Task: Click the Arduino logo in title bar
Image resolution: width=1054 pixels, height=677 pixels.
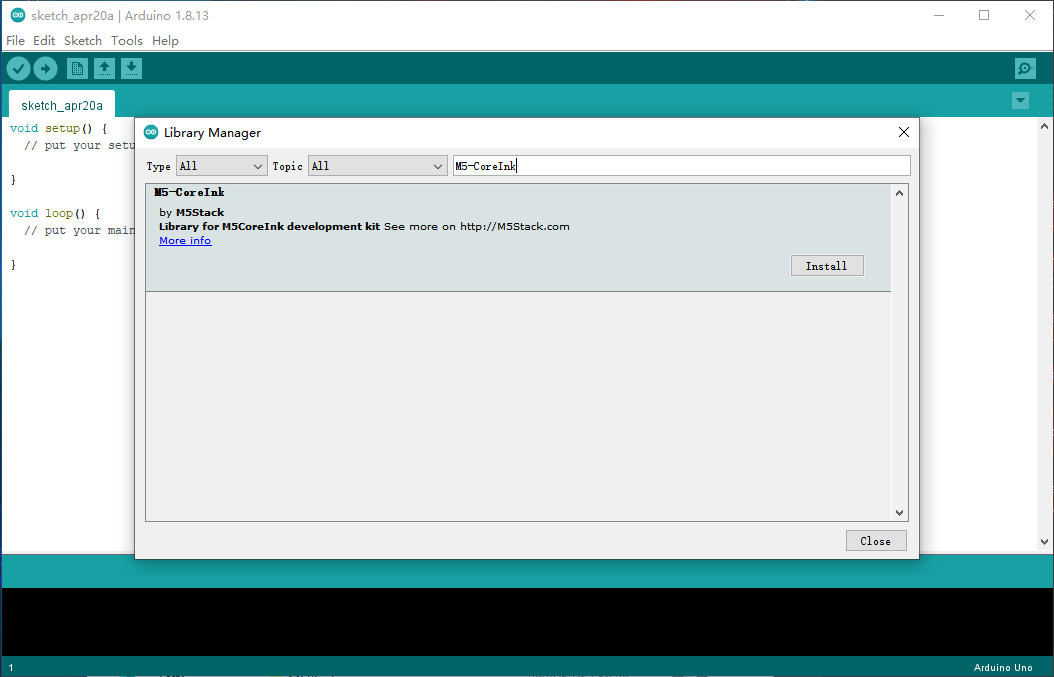Action: [18, 15]
